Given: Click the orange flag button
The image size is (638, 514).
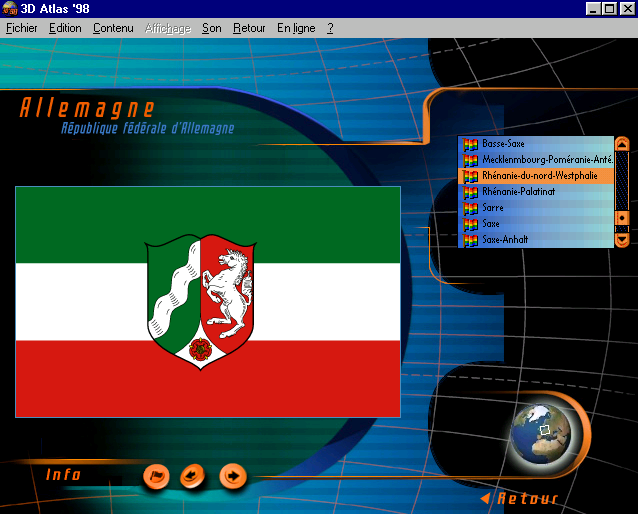Looking at the screenshot, I should (156, 476).
